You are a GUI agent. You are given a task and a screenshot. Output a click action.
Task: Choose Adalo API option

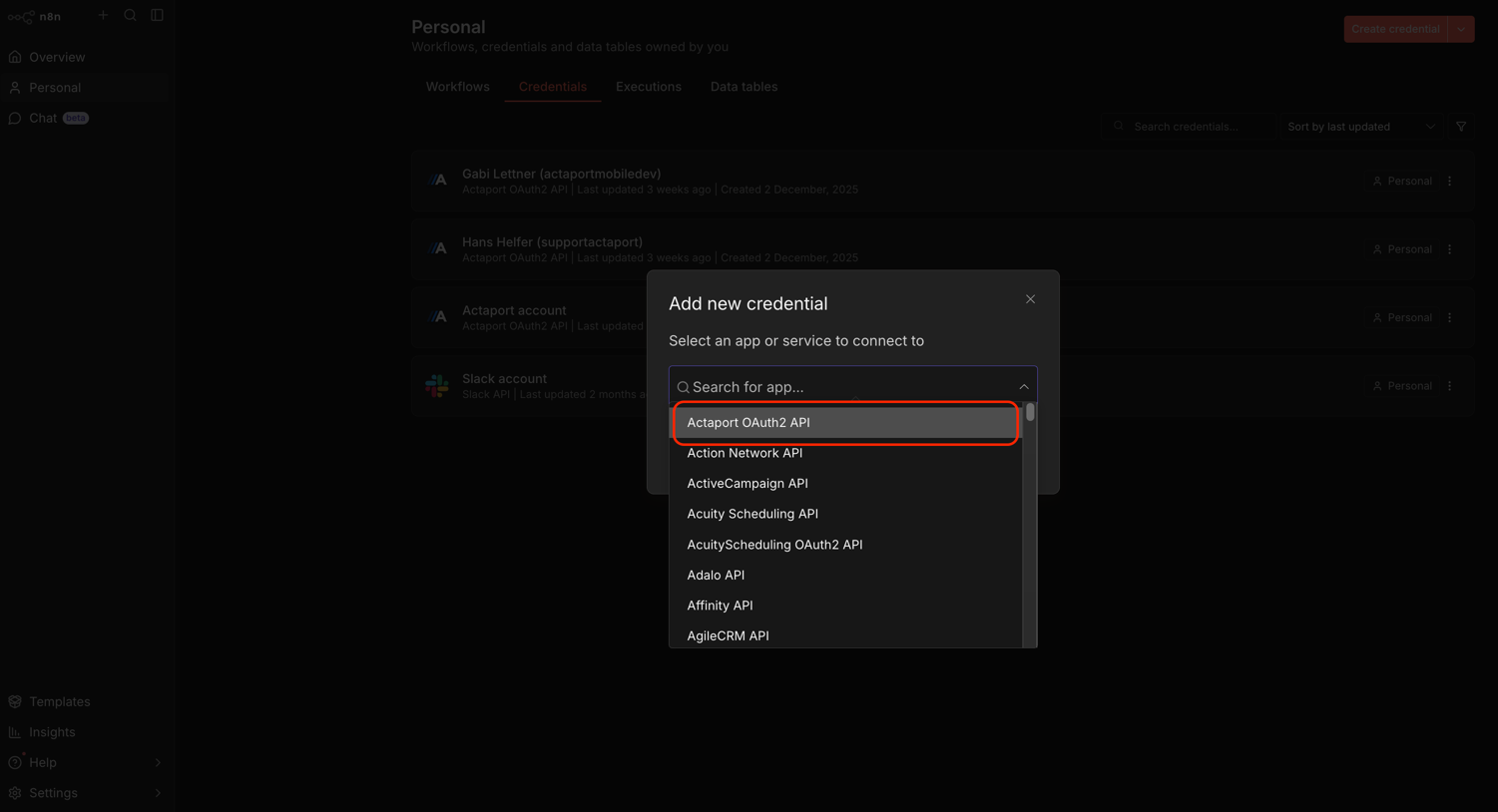[845, 576]
